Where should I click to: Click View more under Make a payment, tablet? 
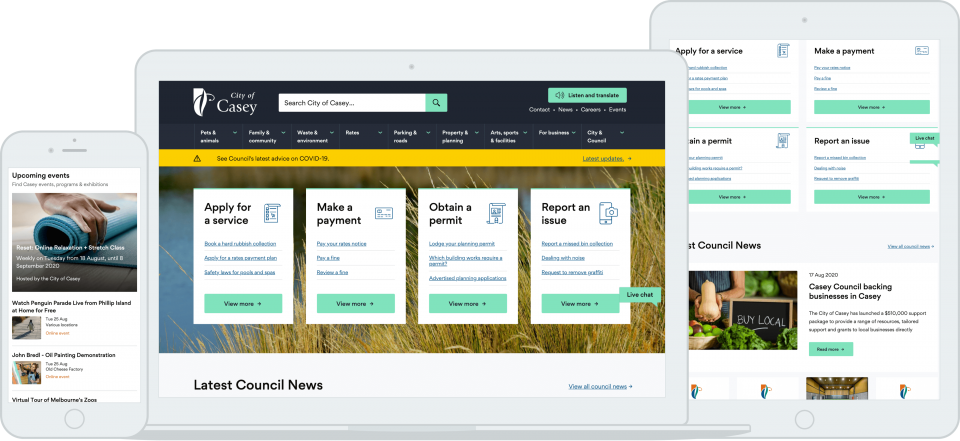click(872, 107)
